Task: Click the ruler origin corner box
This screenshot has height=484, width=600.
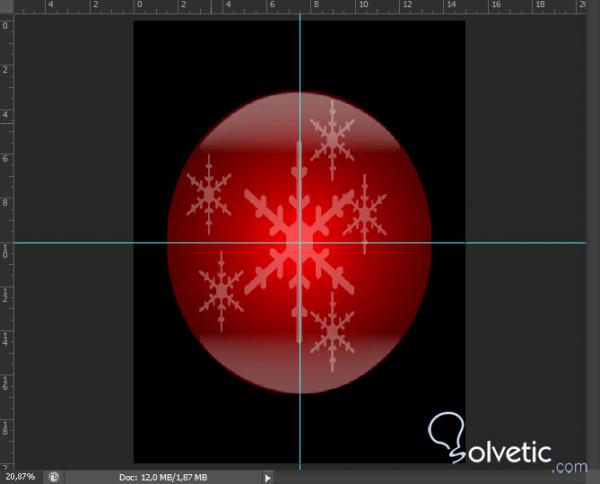Action: click(7, 7)
